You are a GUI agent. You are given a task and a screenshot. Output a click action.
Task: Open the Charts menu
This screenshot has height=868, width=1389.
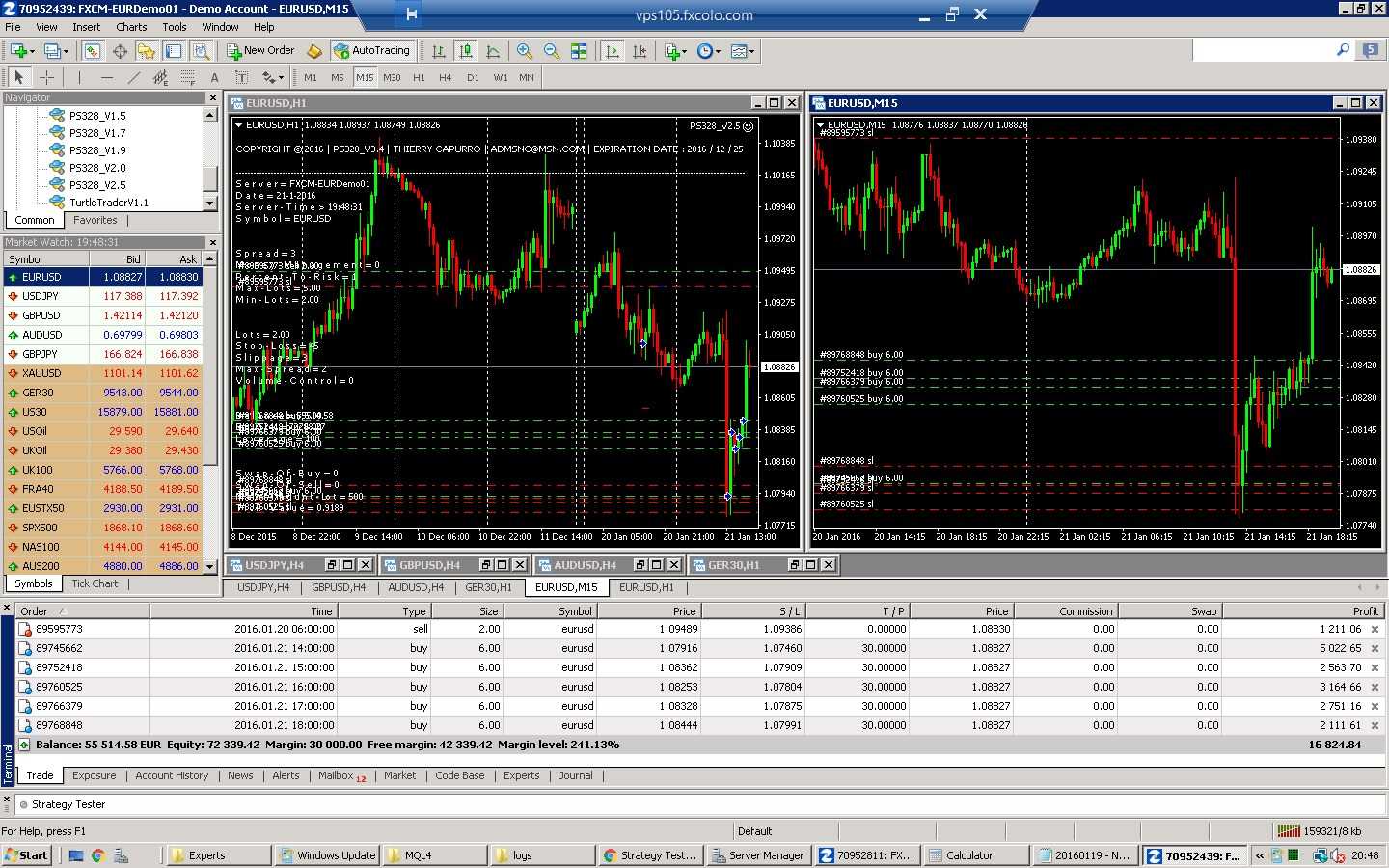(x=131, y=27)
